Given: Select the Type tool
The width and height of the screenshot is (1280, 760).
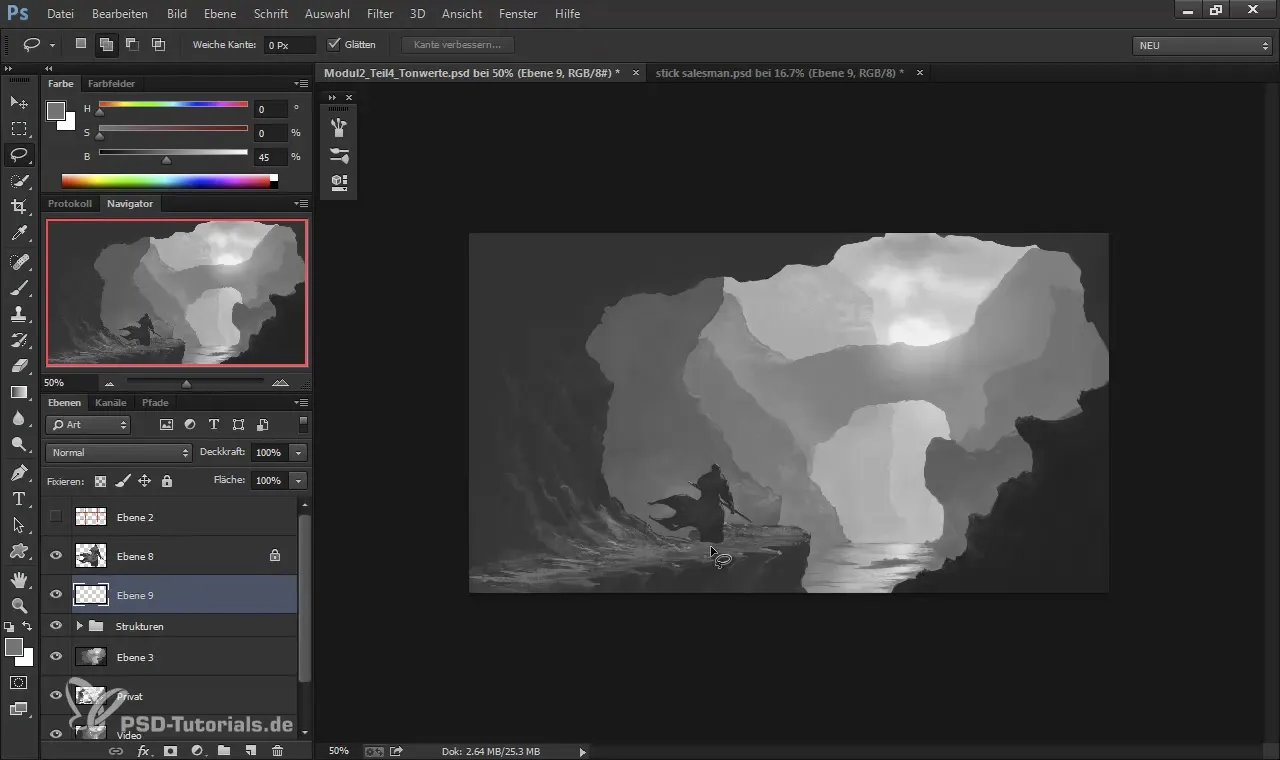Looking at the screenshot, I should [x=18, y=498].
